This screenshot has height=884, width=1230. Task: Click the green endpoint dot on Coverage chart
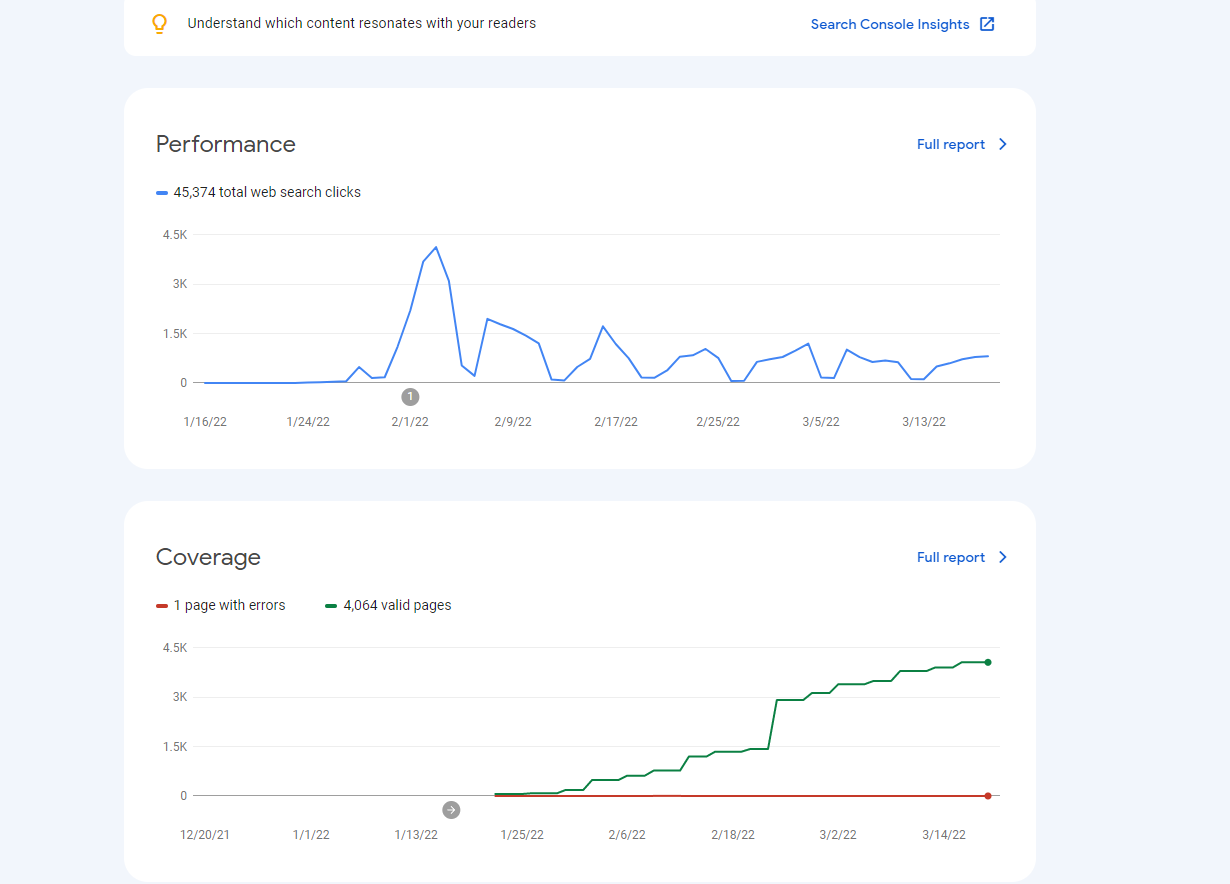(x=988, y=662)
